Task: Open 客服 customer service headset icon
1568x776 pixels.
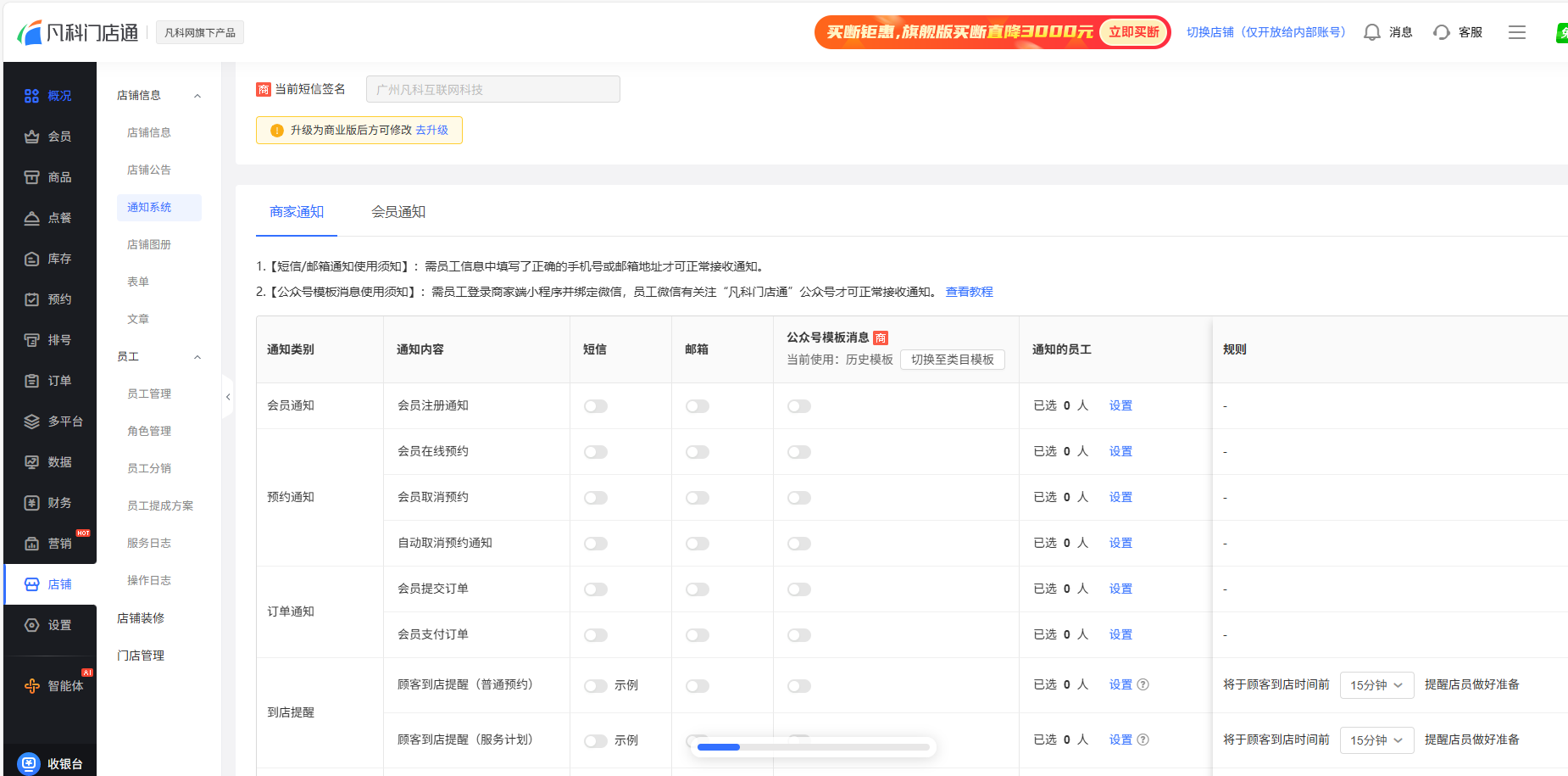Action: coord(1441,32)
